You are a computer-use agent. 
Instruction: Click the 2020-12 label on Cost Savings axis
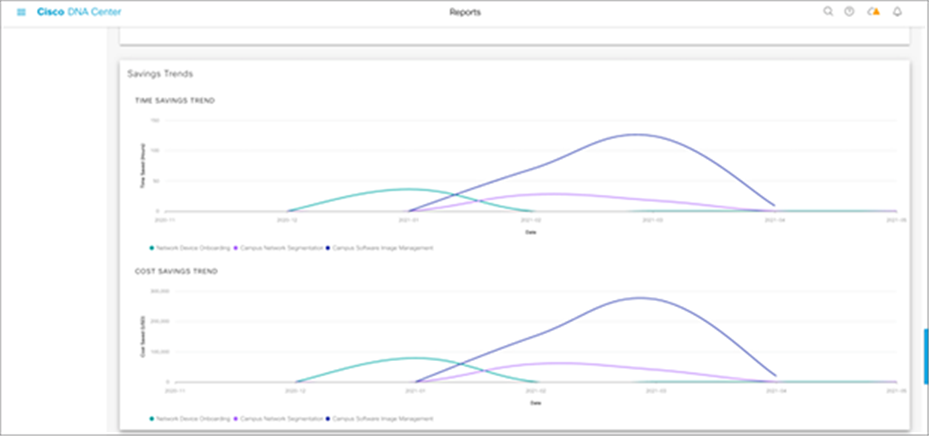(296, 390)
